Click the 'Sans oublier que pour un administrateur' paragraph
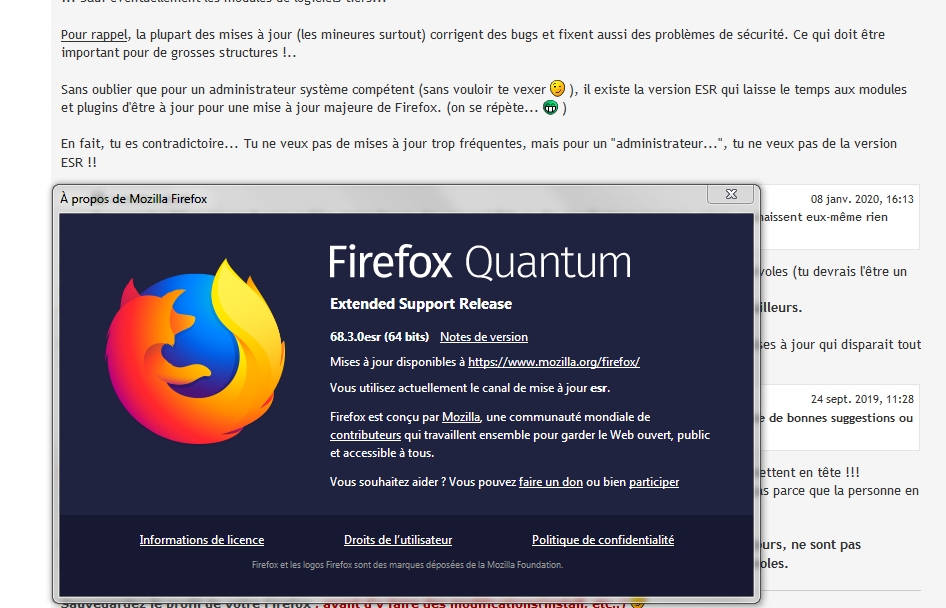This screenshot has width=946, height=608. coord(484,98)
